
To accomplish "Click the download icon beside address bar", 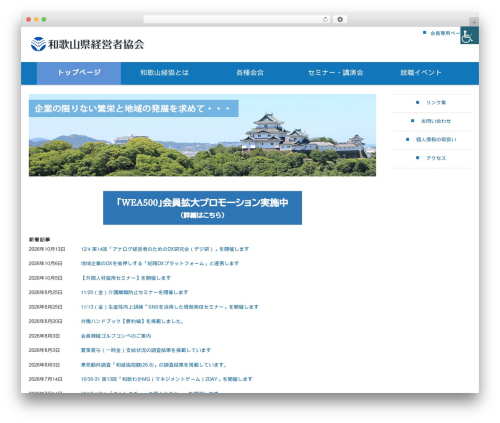I will pos(340,19).
